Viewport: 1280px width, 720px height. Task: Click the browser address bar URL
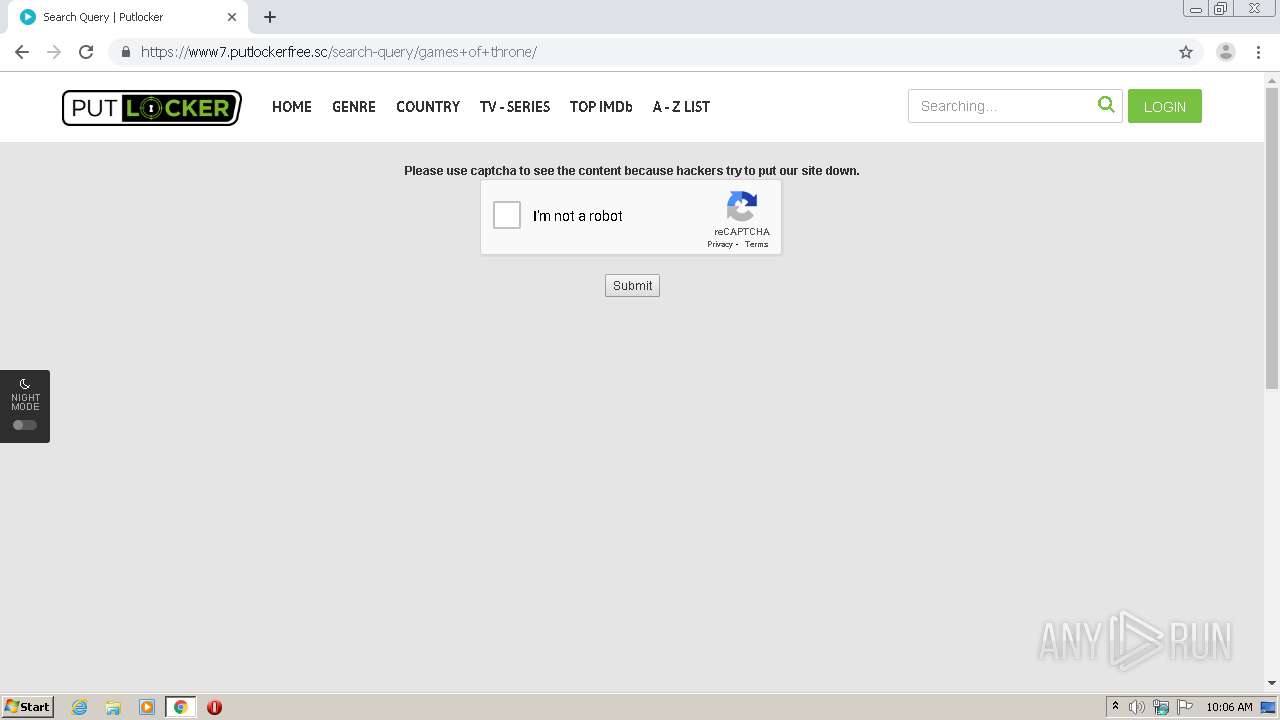pyautogui.click(x=339, y=52)
